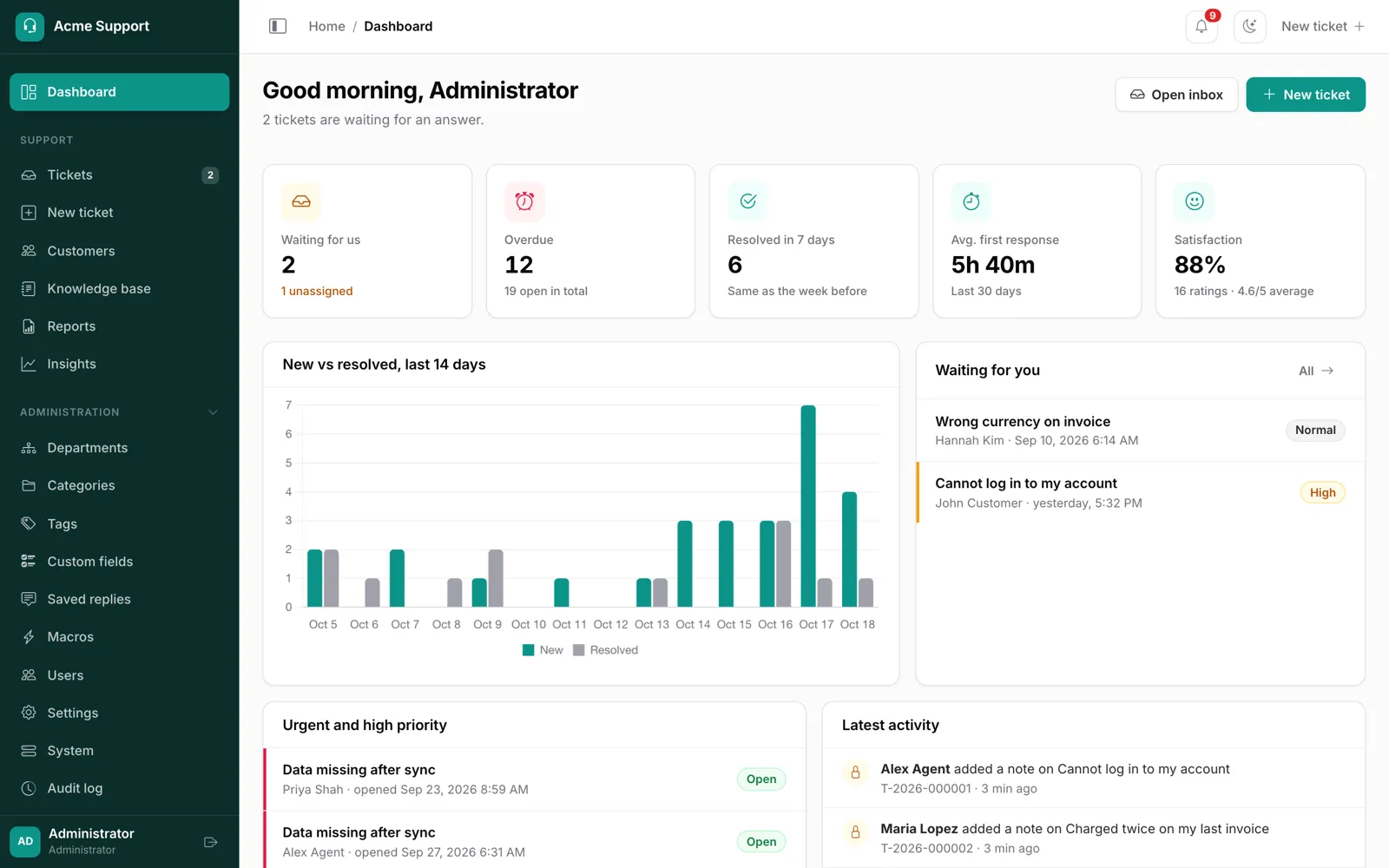Click the Alex Agent note activity entry
The width and height of the screenshot is (1389, 868).
(x=1094, y=779)
